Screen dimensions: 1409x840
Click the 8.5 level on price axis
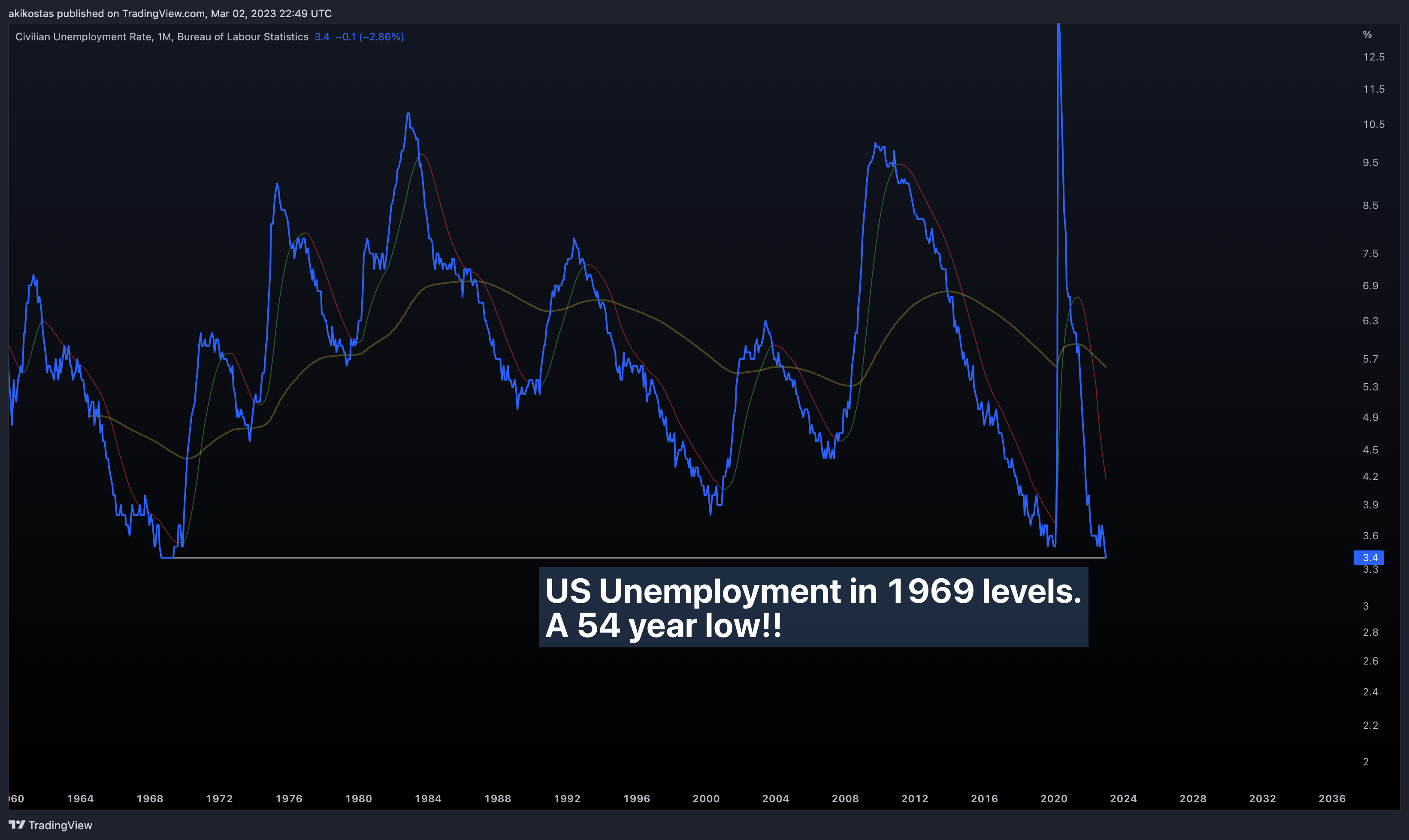click(1370, 205)
